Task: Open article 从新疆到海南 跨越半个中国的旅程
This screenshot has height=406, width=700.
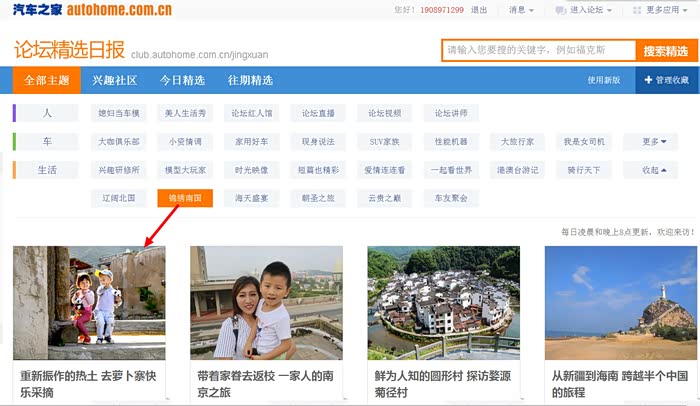Action: coord(620,384)
